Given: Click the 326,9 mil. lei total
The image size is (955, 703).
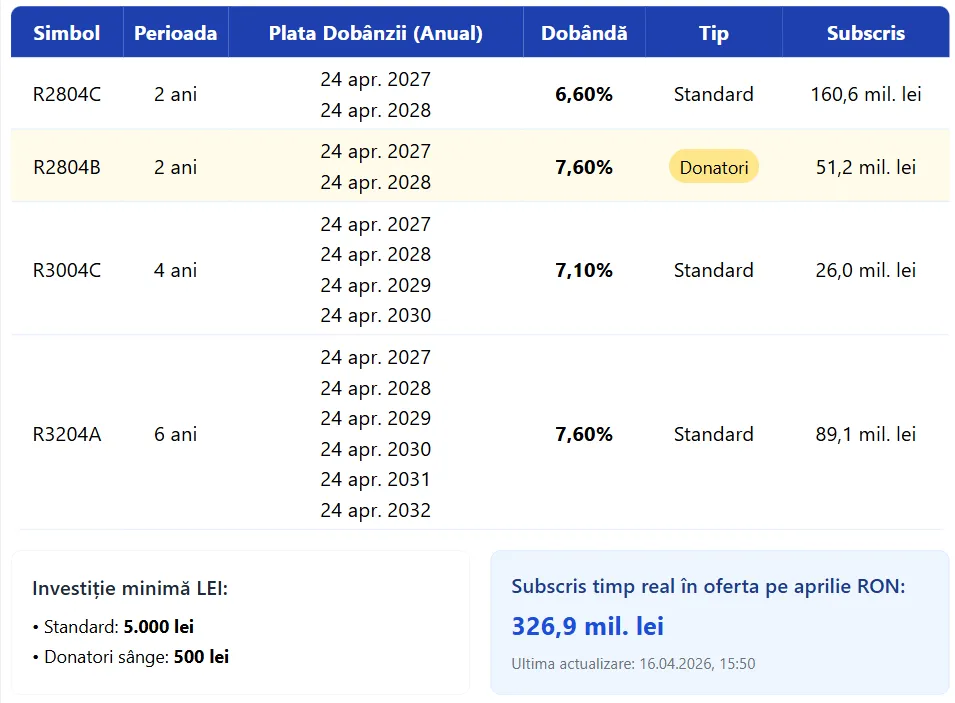Looking at the screenshot, I should coord(588,627).
